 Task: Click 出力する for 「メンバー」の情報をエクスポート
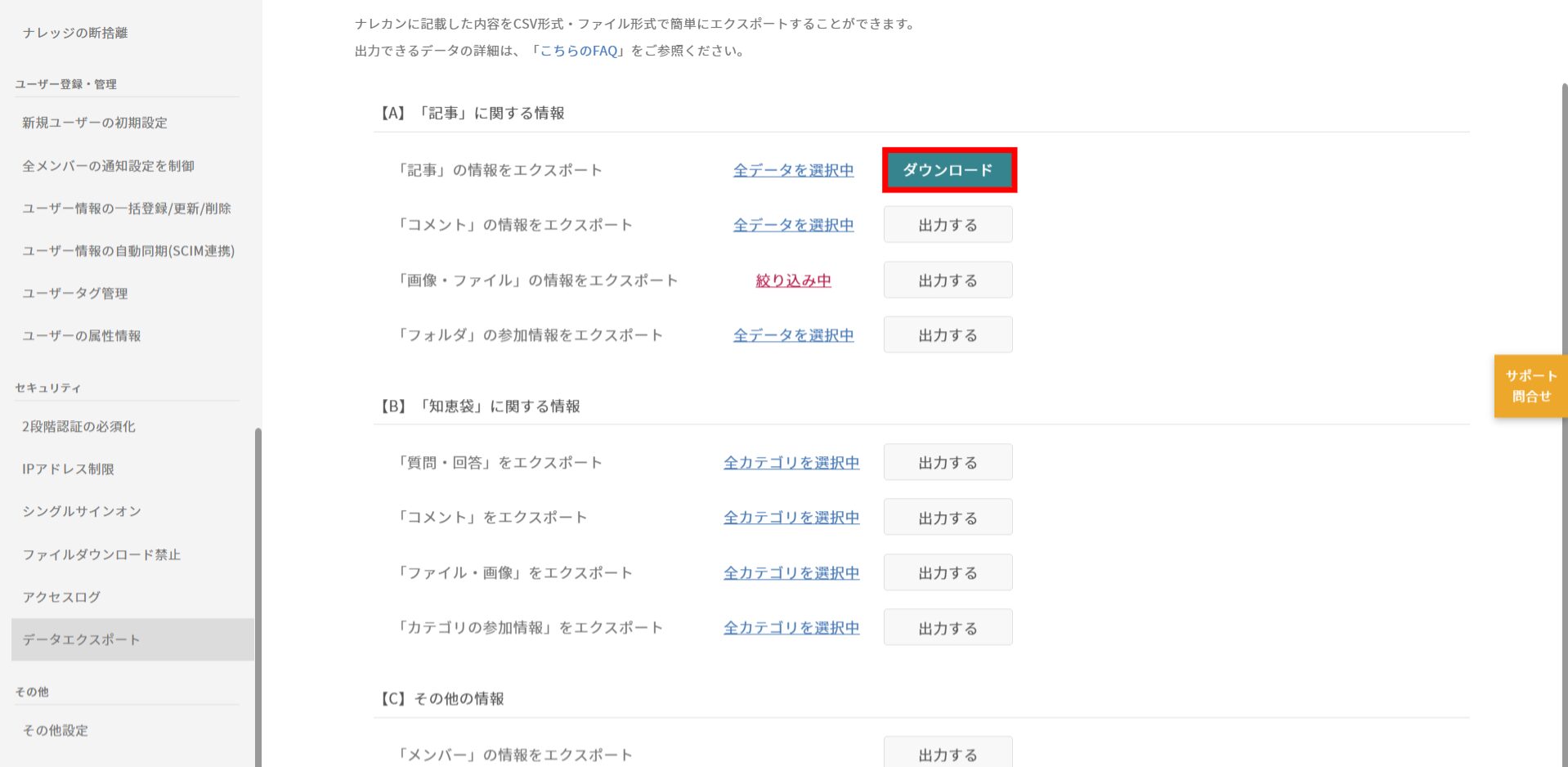[x=948, y=753]
